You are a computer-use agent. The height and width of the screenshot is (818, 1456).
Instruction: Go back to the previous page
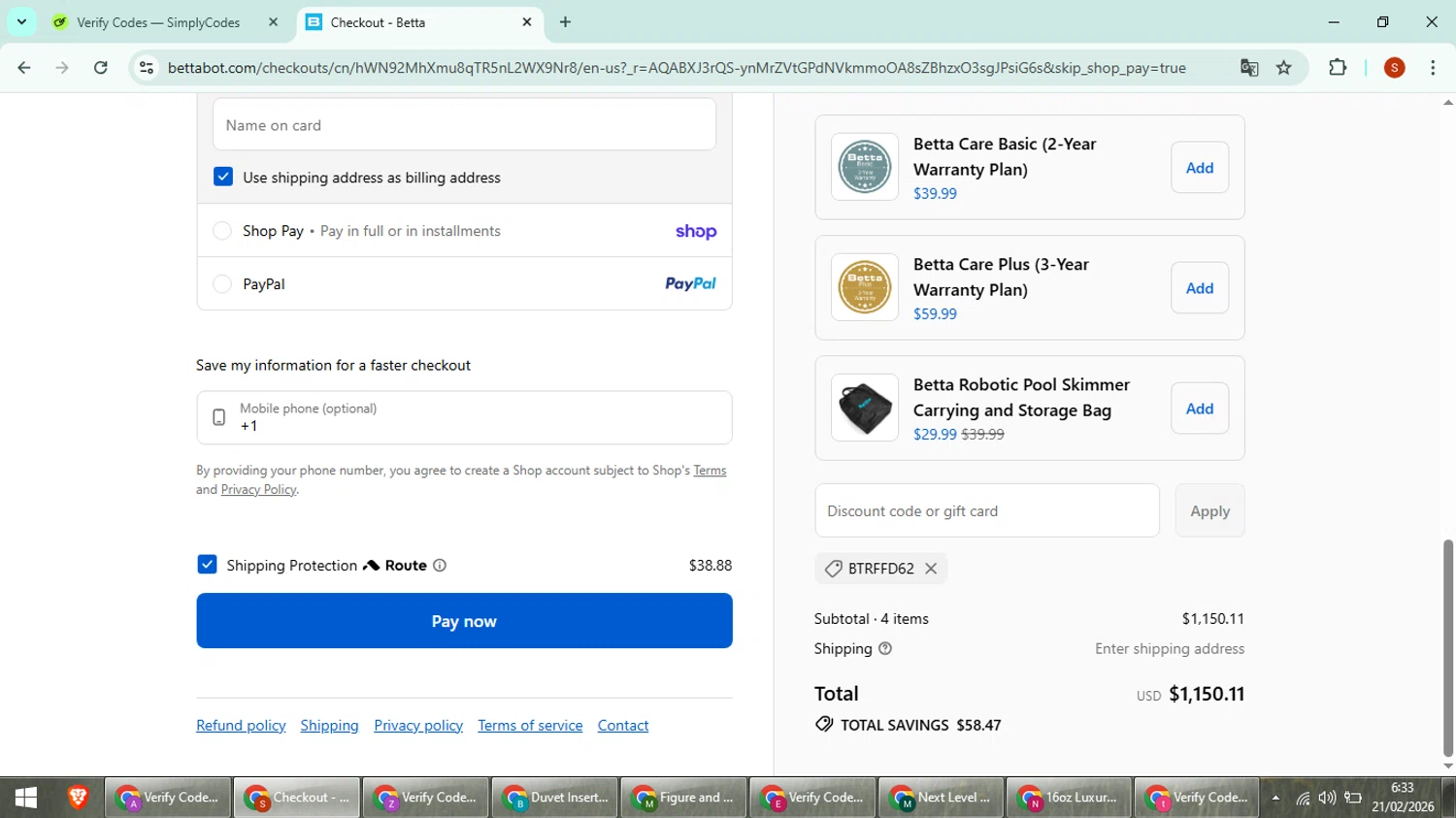tap(24, 68)
